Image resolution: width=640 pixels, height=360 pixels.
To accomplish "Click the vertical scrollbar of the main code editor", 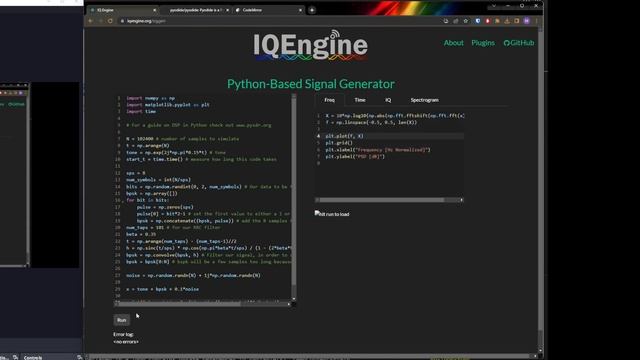I will (293, 197).
